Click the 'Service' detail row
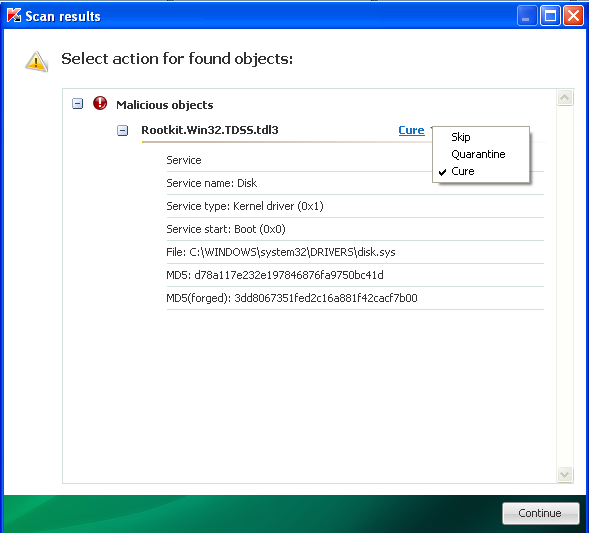Viewport: 589px width, 533px height. (299, 160)
